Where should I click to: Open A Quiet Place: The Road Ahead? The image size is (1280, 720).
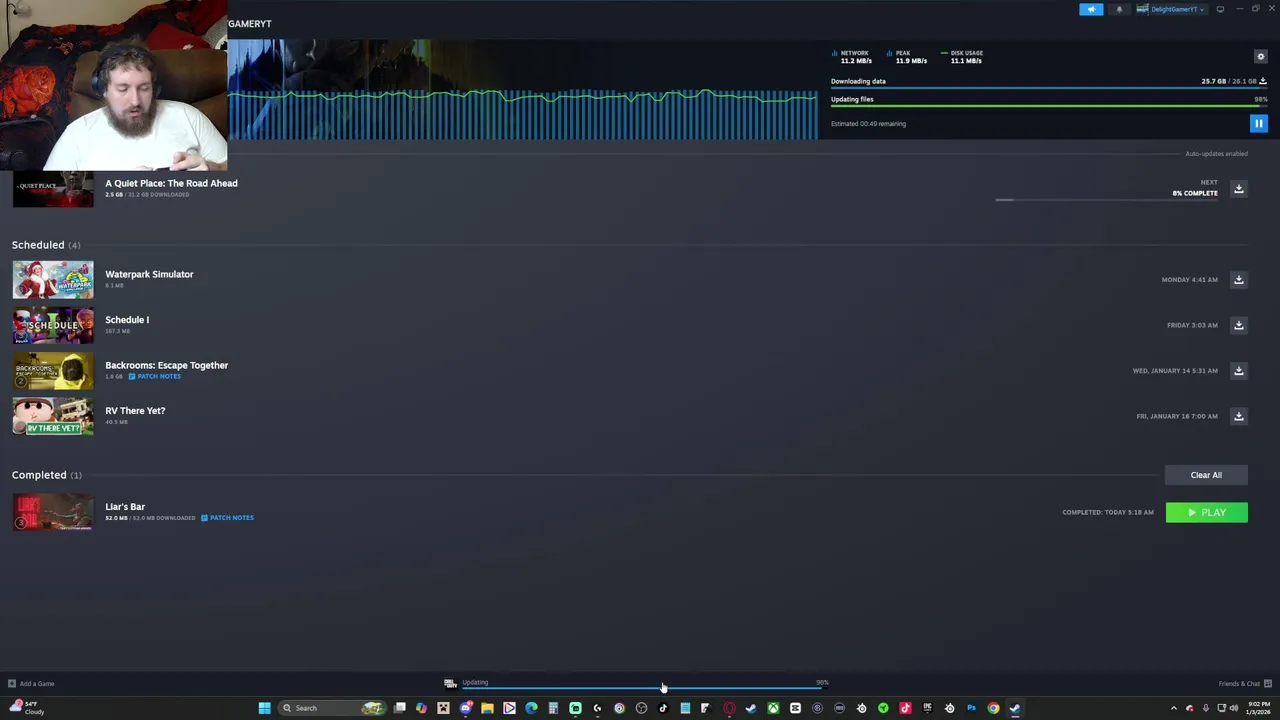pos(171,183)
